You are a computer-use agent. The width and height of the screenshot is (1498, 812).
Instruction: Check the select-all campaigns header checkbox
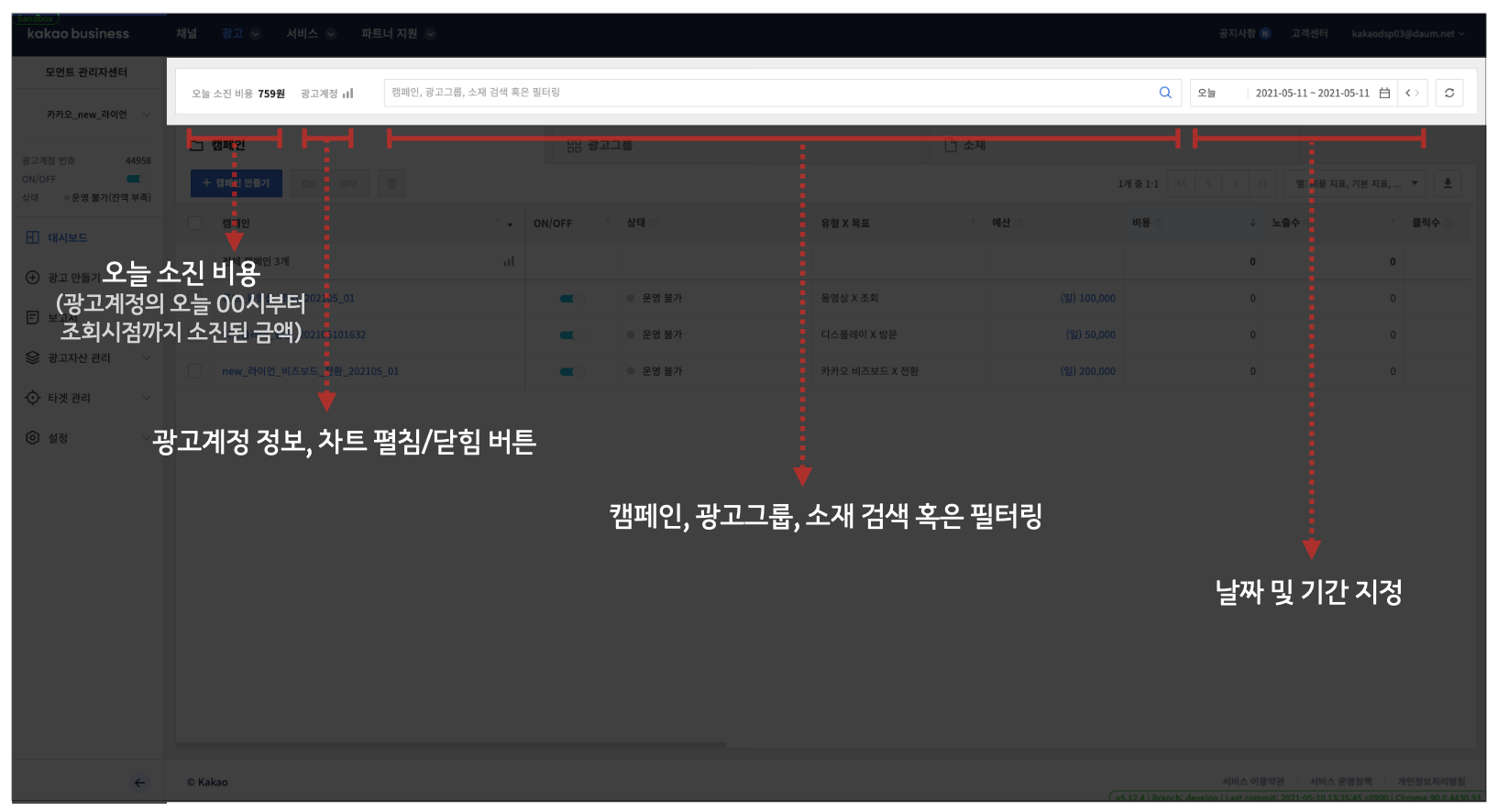(194, 223)
